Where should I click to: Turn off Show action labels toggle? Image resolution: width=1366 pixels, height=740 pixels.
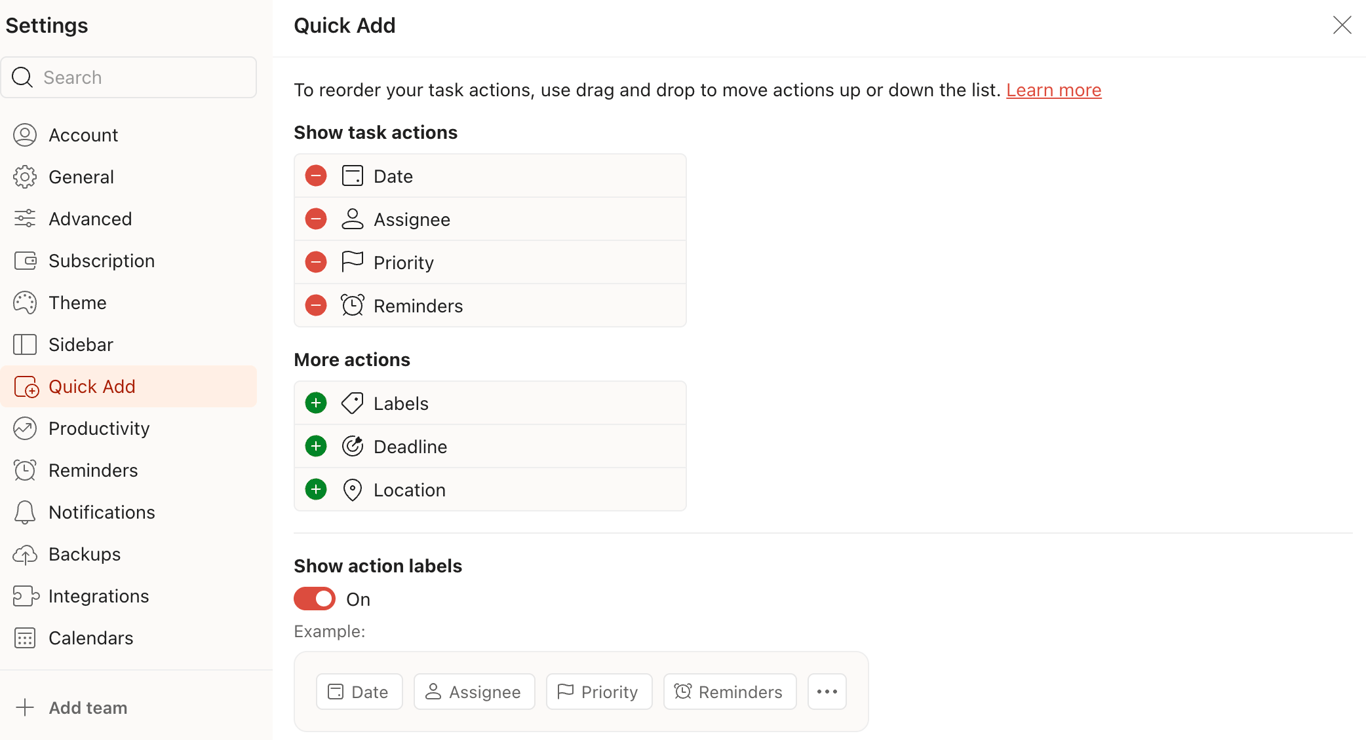click(x=315, y=599)
